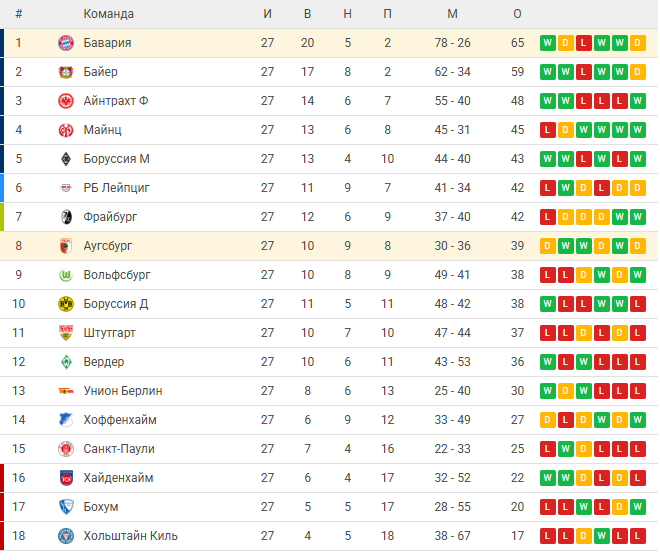Open the РБ Лейпциг team name

pyautogui.click(x=117, y=188)
